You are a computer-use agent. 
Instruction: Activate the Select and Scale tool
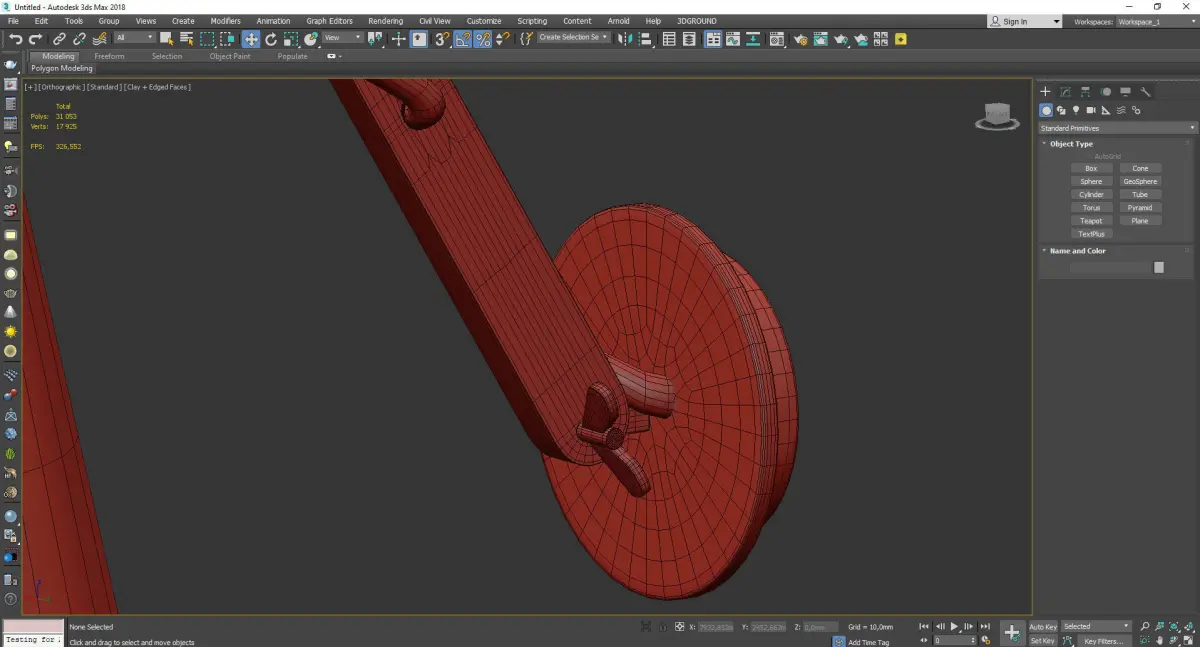point(291,39)
